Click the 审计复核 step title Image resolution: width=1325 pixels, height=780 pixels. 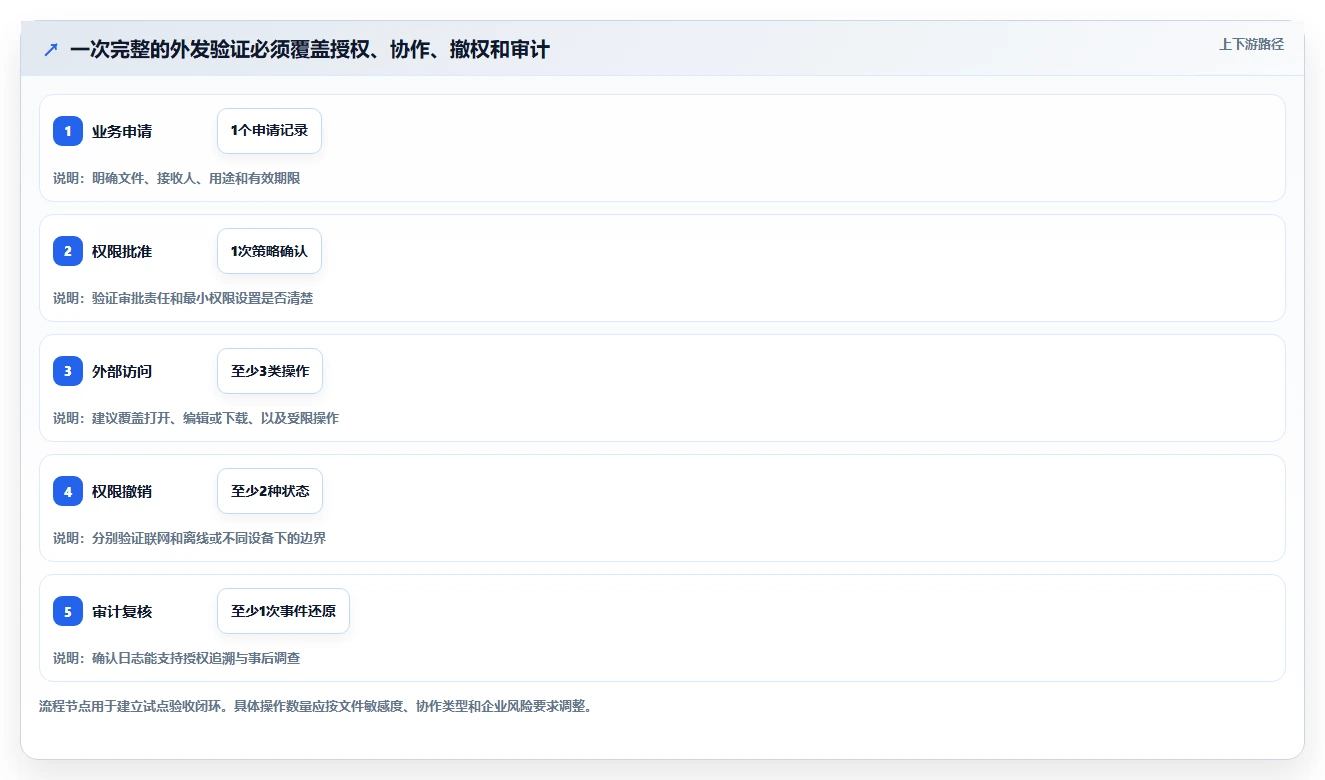122,611
